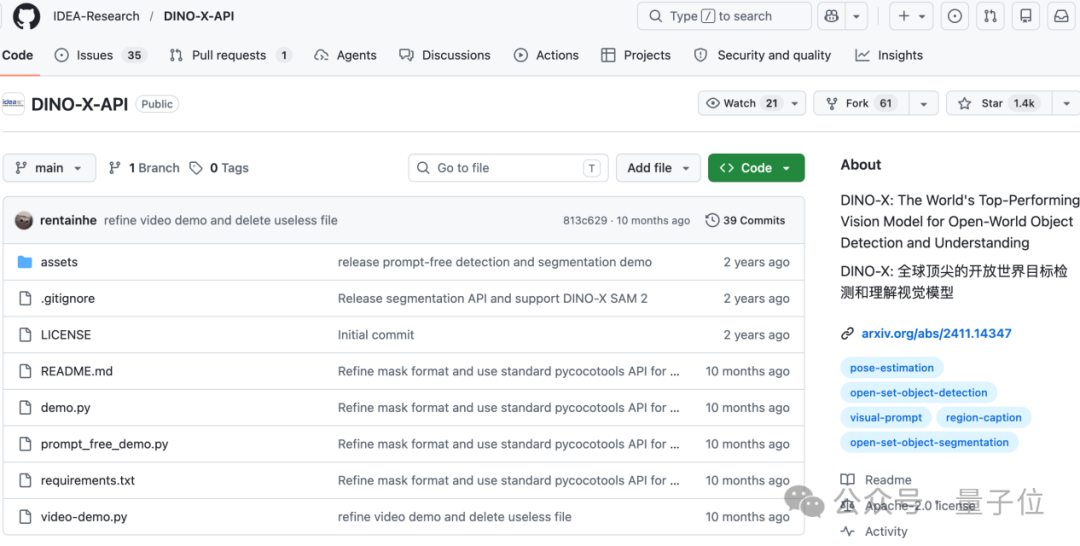Open the video-demo.py file

click(83, 517)
